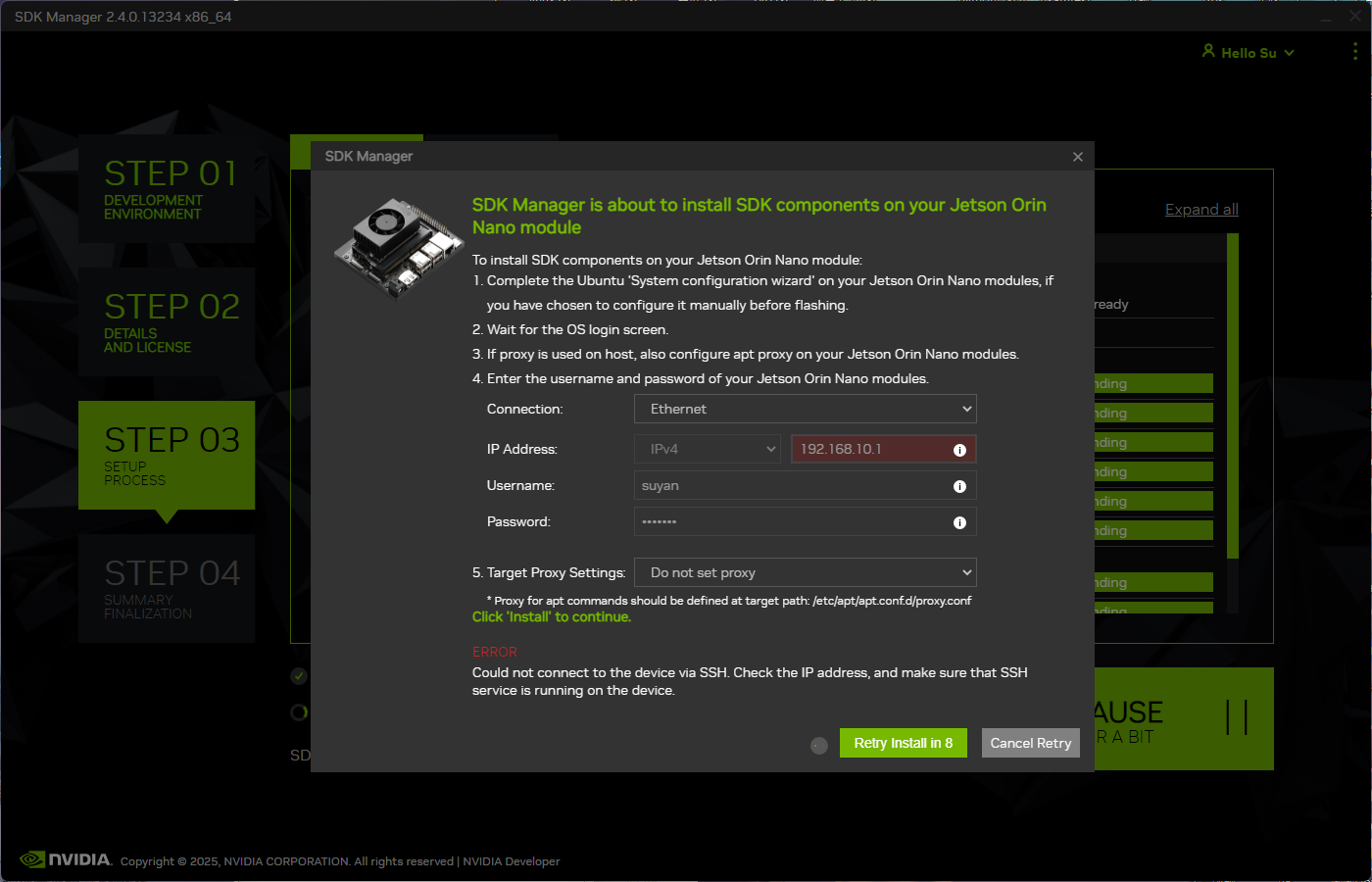1372x882 pixels.
Task: Click the user profile icon beside Hello Su
Action: click(1208, 51)
